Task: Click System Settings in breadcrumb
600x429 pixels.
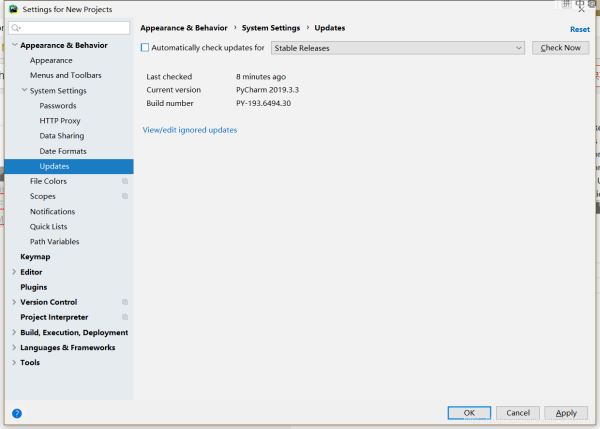Action: click(x=271, y=28)
